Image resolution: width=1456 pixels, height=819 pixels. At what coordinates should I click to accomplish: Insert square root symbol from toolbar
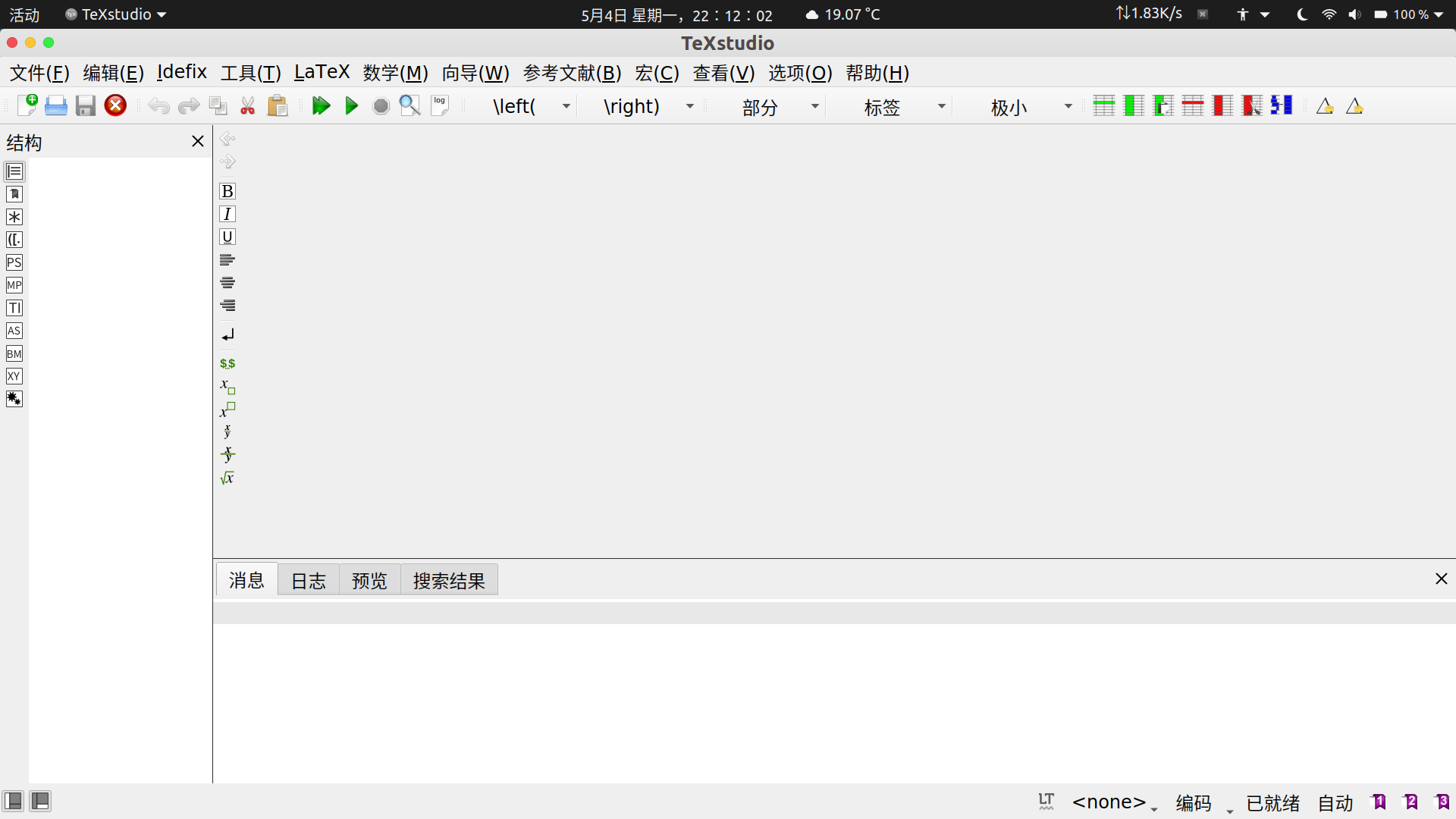[x=227, y=478]
